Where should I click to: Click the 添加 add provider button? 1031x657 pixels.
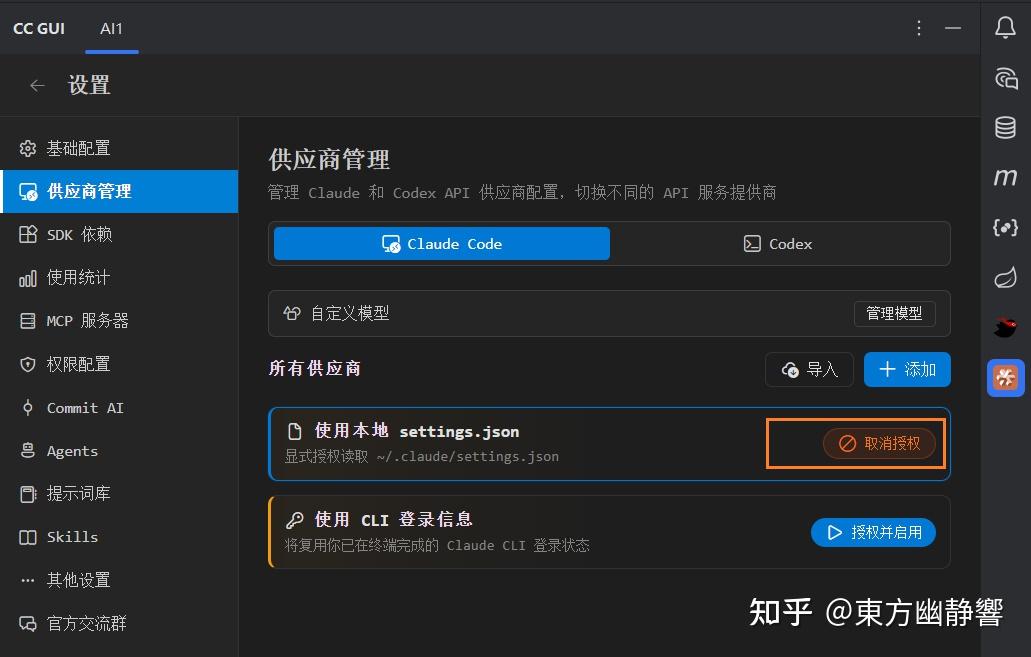pyautogui.click(x=907, y=370)
